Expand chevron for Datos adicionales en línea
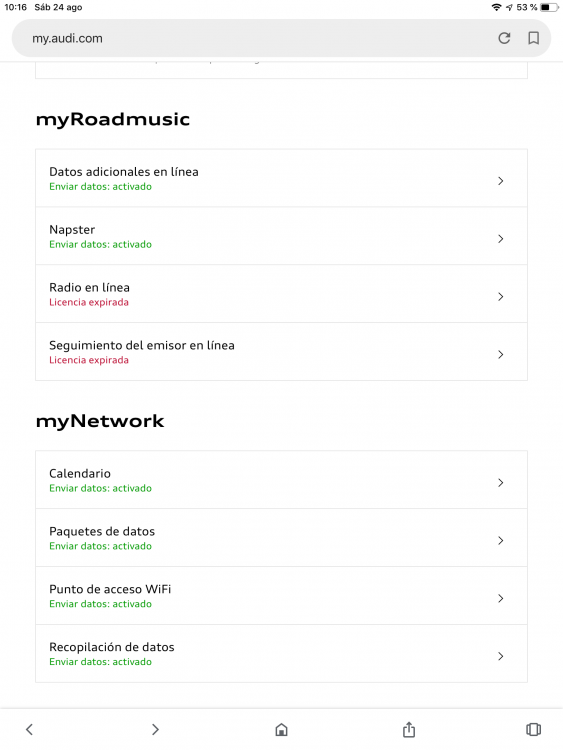The height and width of the screenshot is (750, 563). [500, 181]
